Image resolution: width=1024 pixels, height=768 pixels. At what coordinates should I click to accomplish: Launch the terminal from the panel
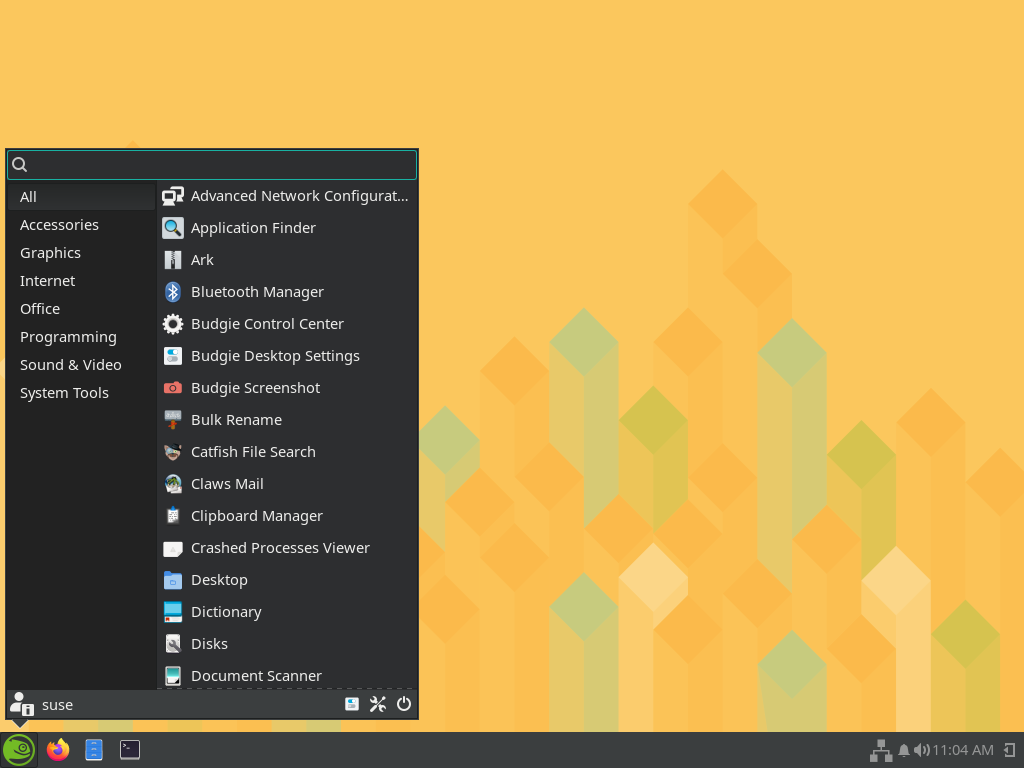(x=130, y=749)
